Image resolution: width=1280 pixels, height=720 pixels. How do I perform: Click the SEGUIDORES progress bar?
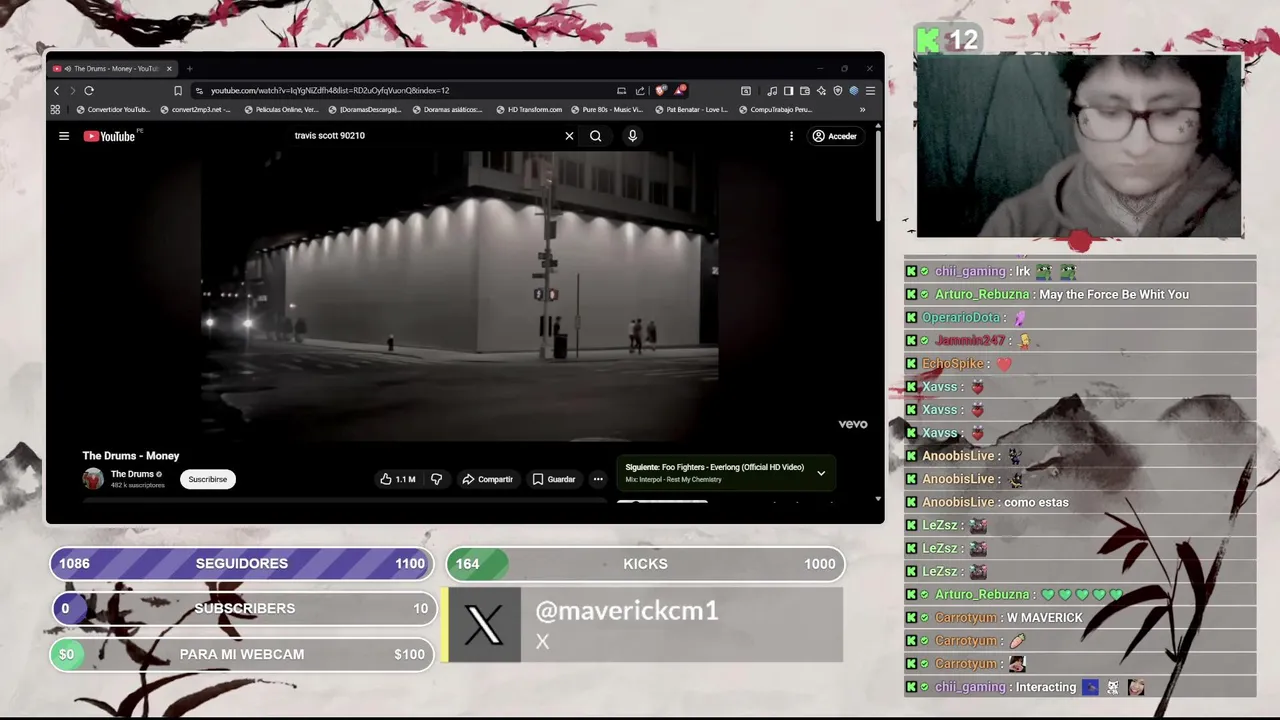[x=242, y=564]
